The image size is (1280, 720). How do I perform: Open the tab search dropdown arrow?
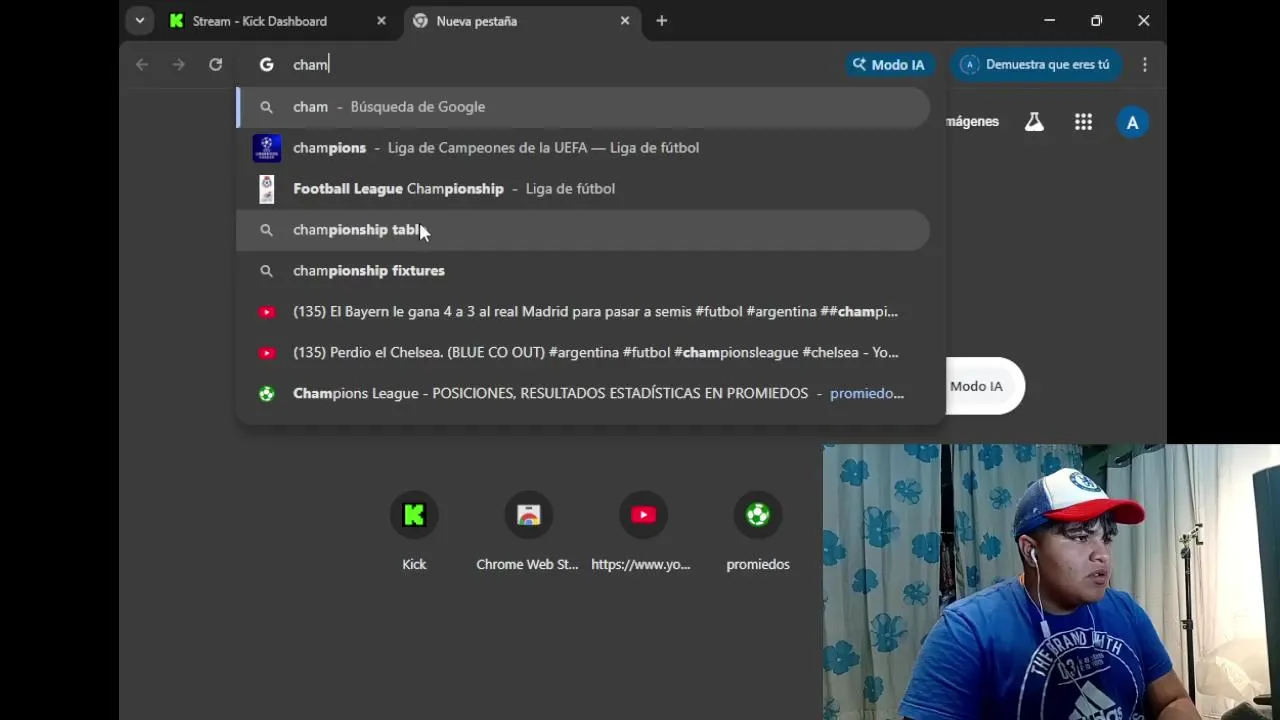[140, 20]
